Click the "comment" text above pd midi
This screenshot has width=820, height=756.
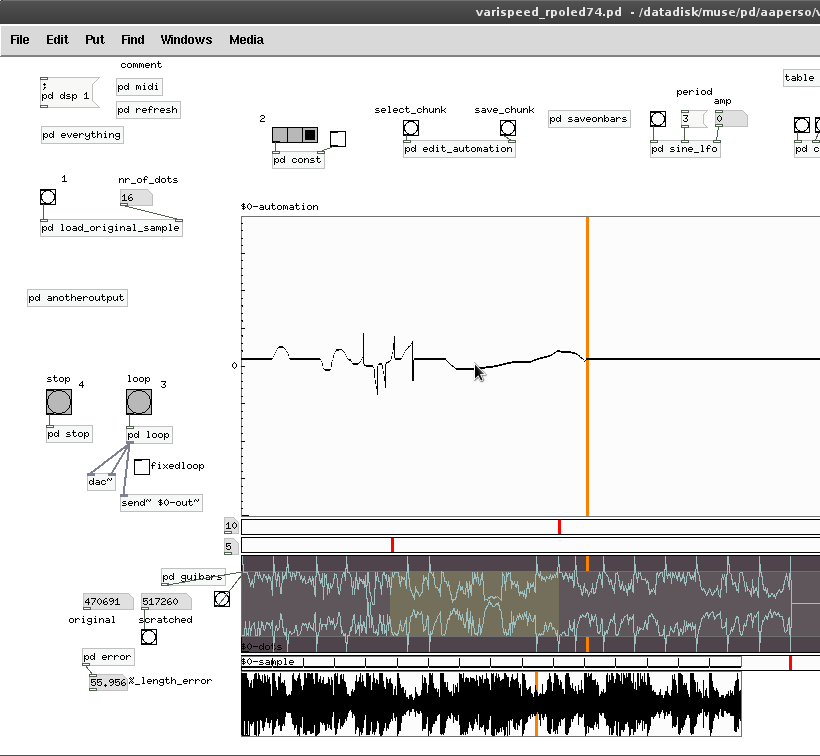141,65
